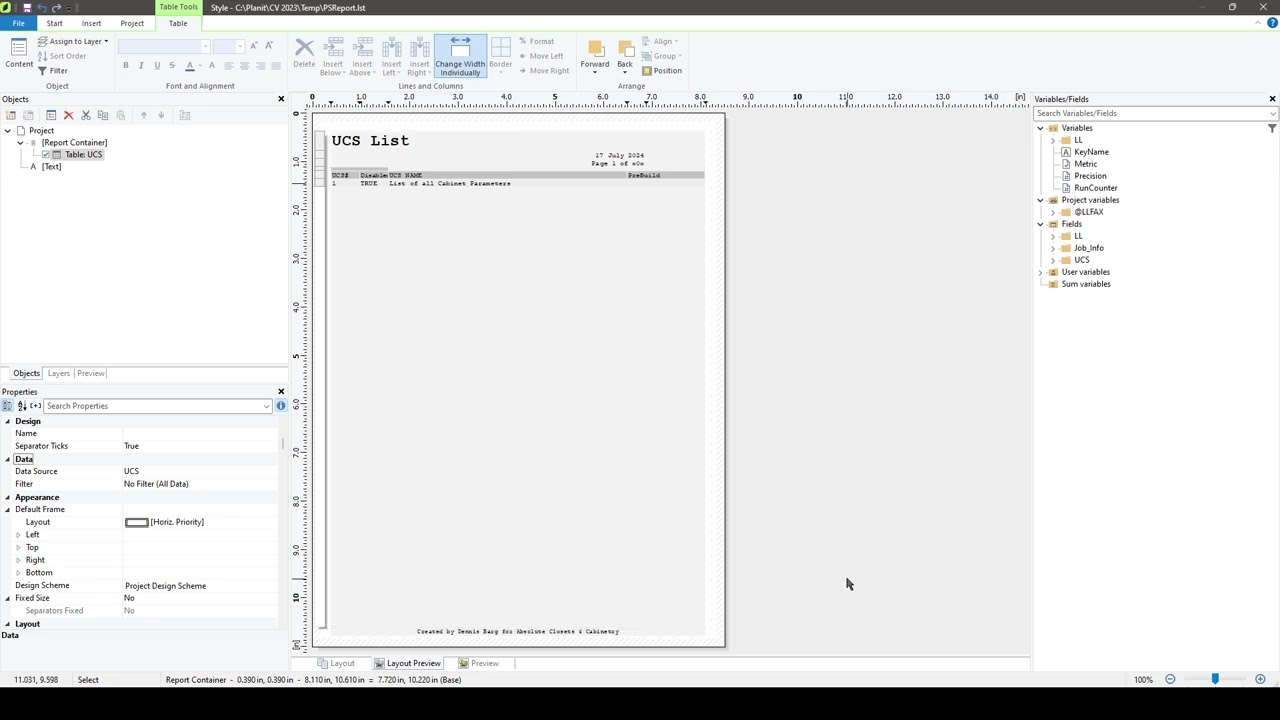Click the Format percent icon
Viewport: 1280px width, 720px height.
click(522, 41)
